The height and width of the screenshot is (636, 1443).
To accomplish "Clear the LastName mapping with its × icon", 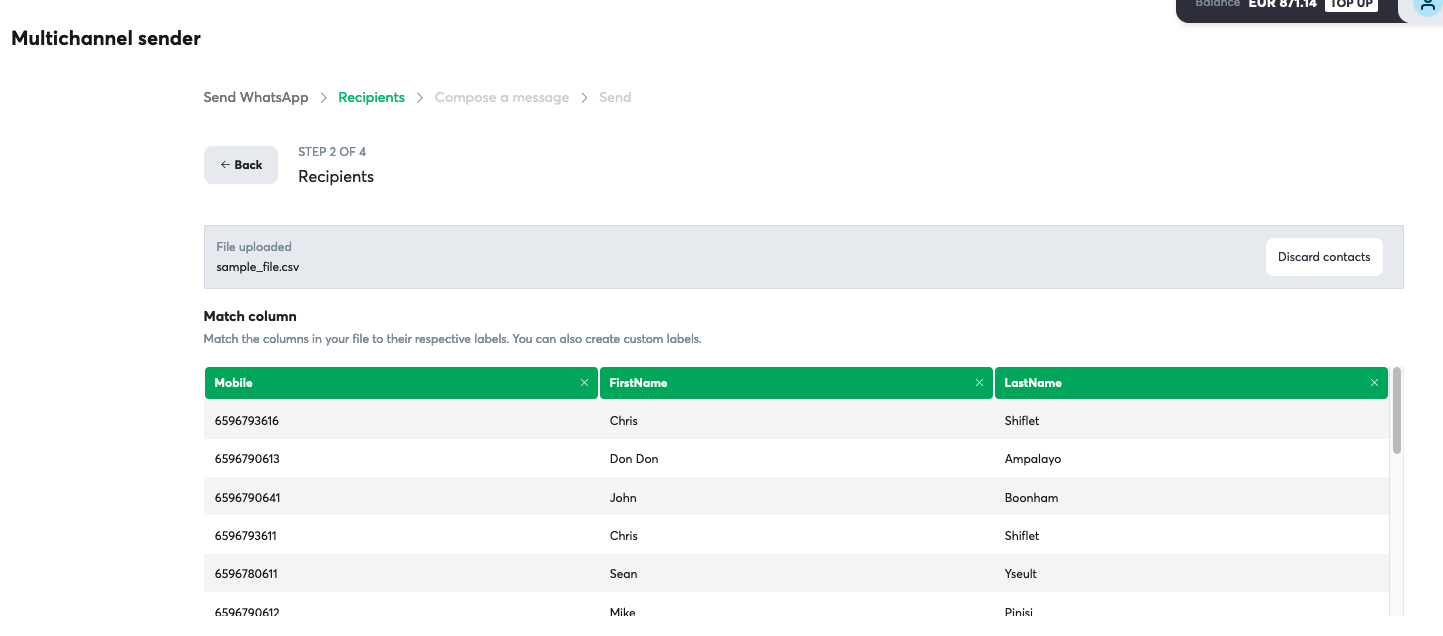I will point(1374,382).
